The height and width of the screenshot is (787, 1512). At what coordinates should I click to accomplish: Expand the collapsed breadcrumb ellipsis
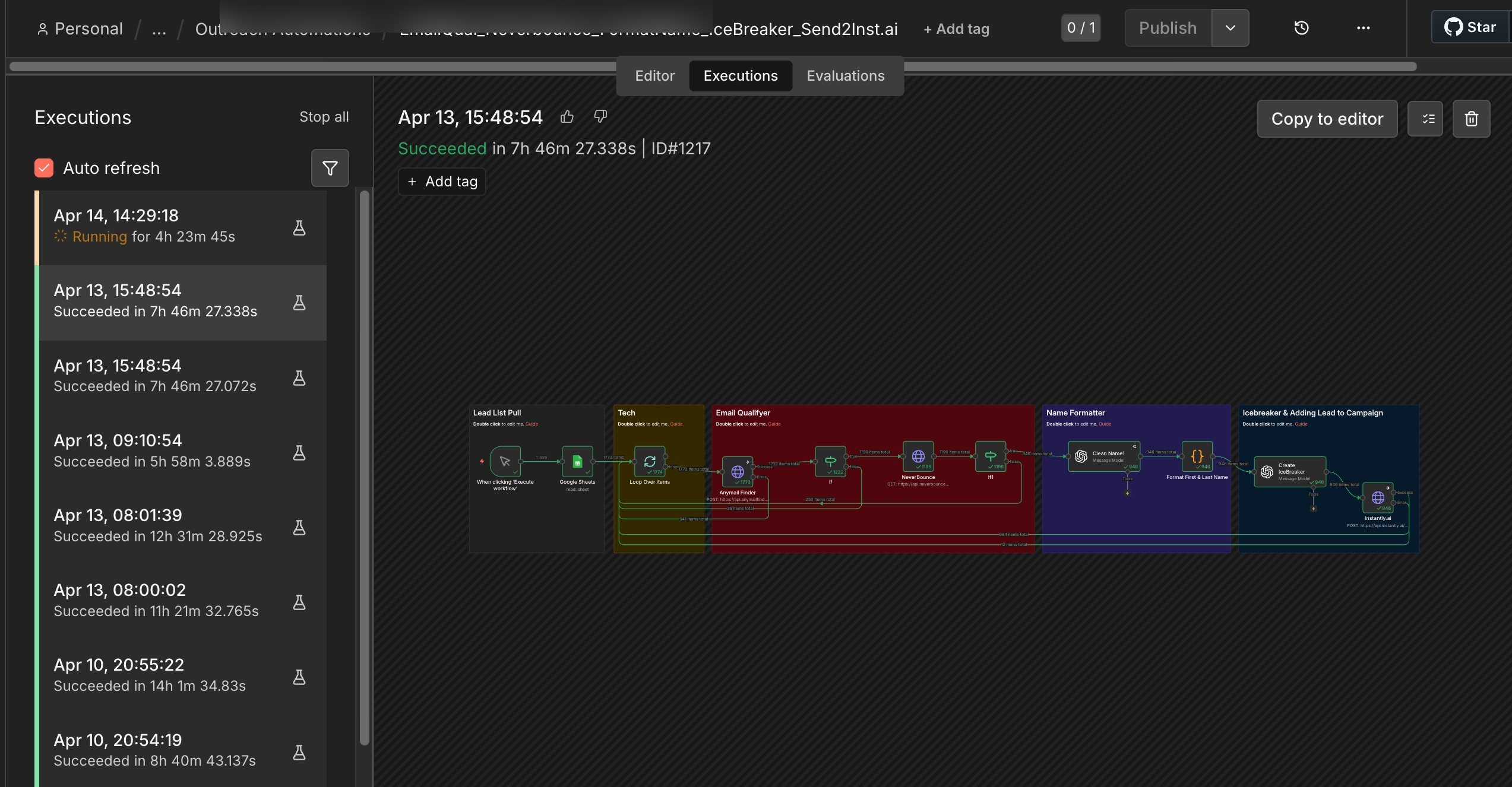pos(159,29)
